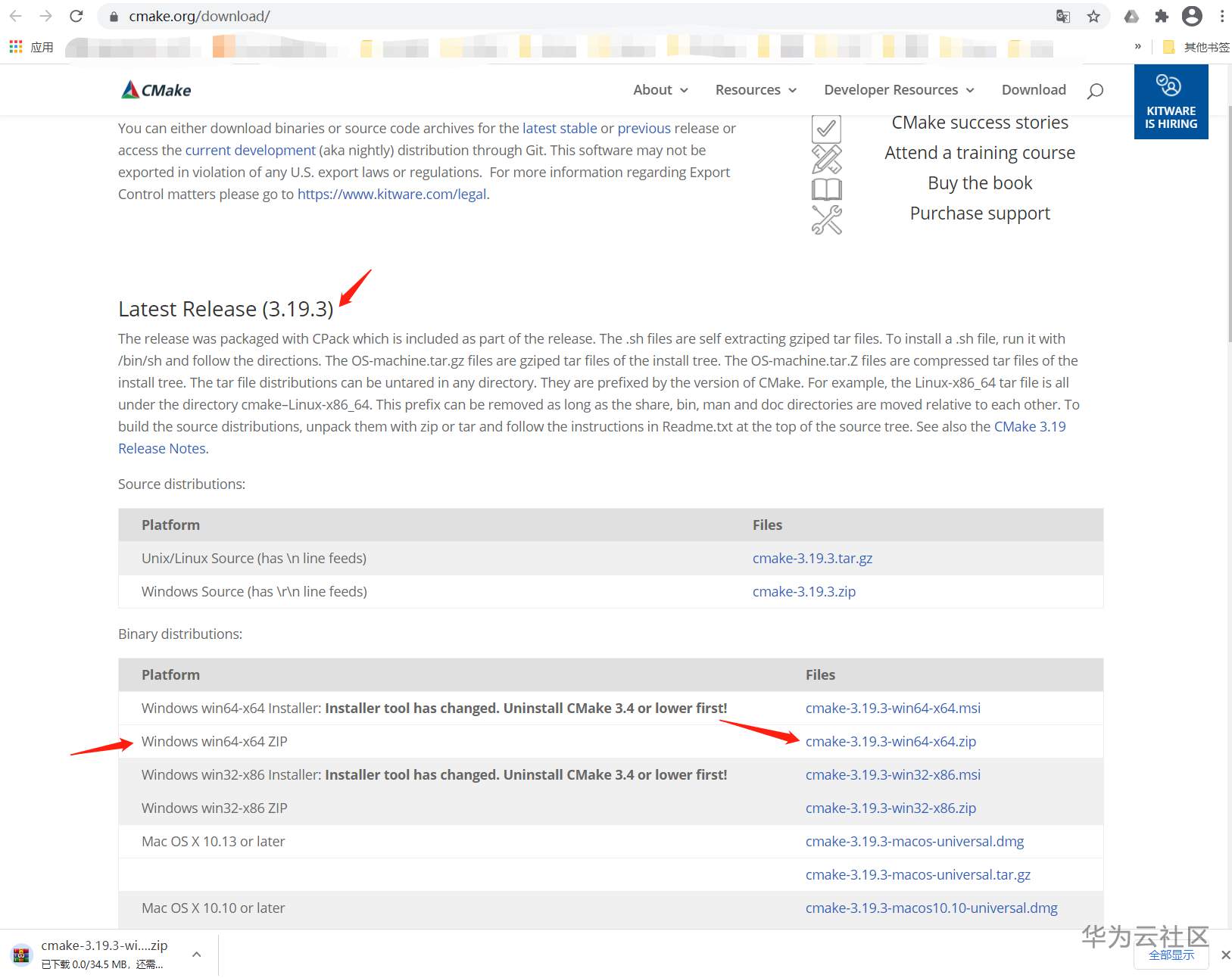Download cmake-3.19.3-macos-universal.tar.gz
The image size is (1232, 978).
point(918,875)
